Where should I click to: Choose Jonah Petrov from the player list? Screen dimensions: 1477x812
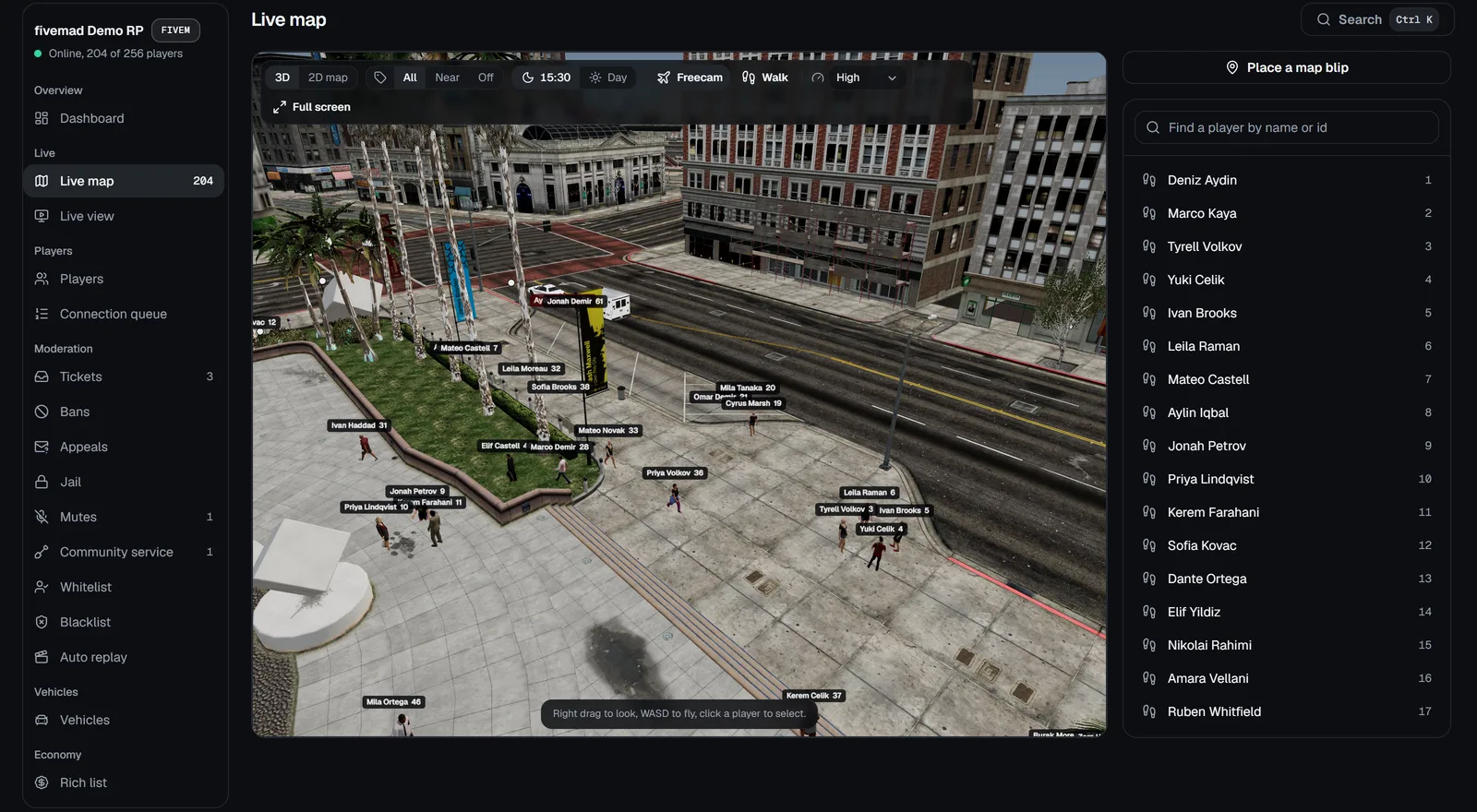click(1287, 446)
